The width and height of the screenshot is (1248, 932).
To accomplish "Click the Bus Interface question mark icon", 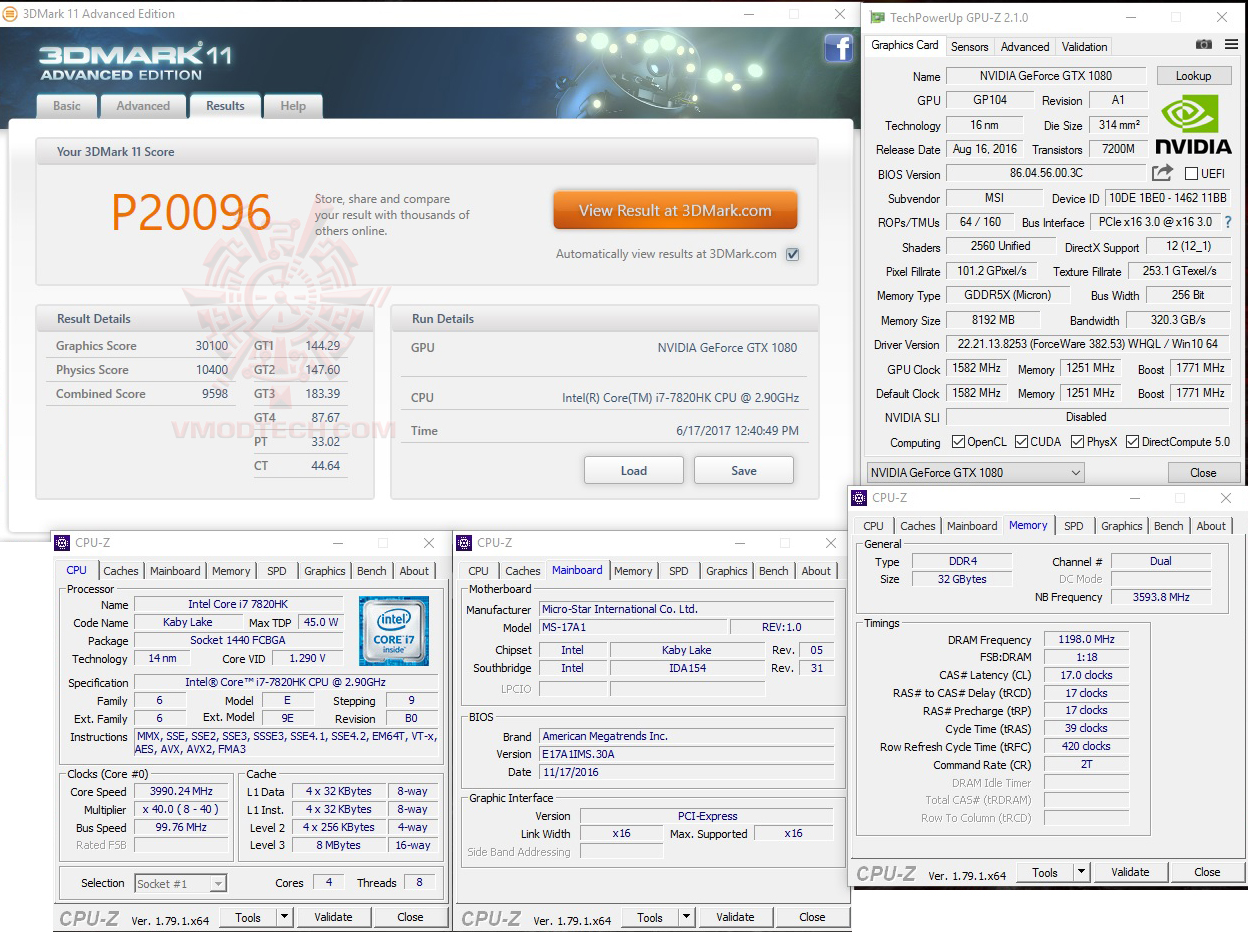I will pyautogui.click(x=1228, y=222).
